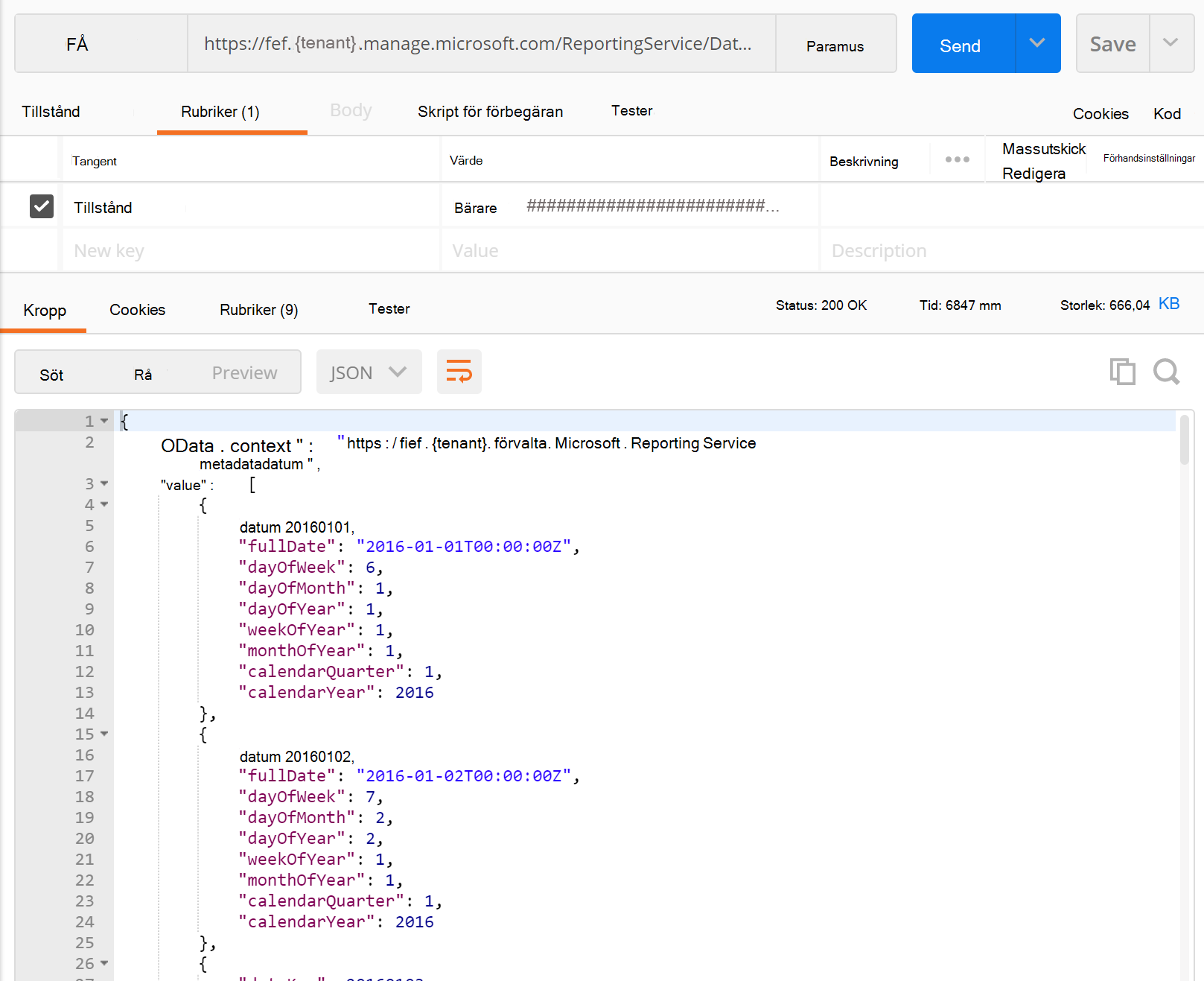Switch to the Skript för förbegäran tab
The image size is (1204, 981).
point(490,112)
